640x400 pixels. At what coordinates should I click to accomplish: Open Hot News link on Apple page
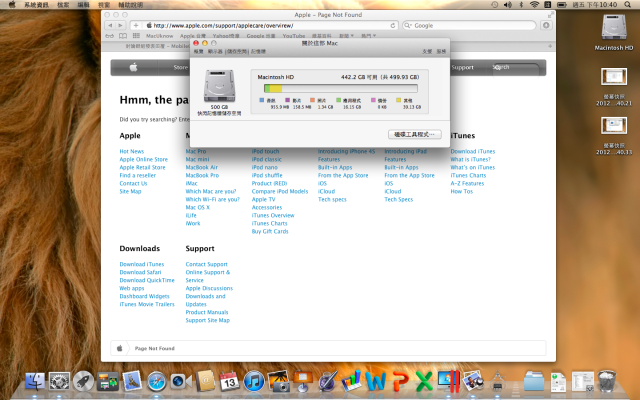[131, 151]
